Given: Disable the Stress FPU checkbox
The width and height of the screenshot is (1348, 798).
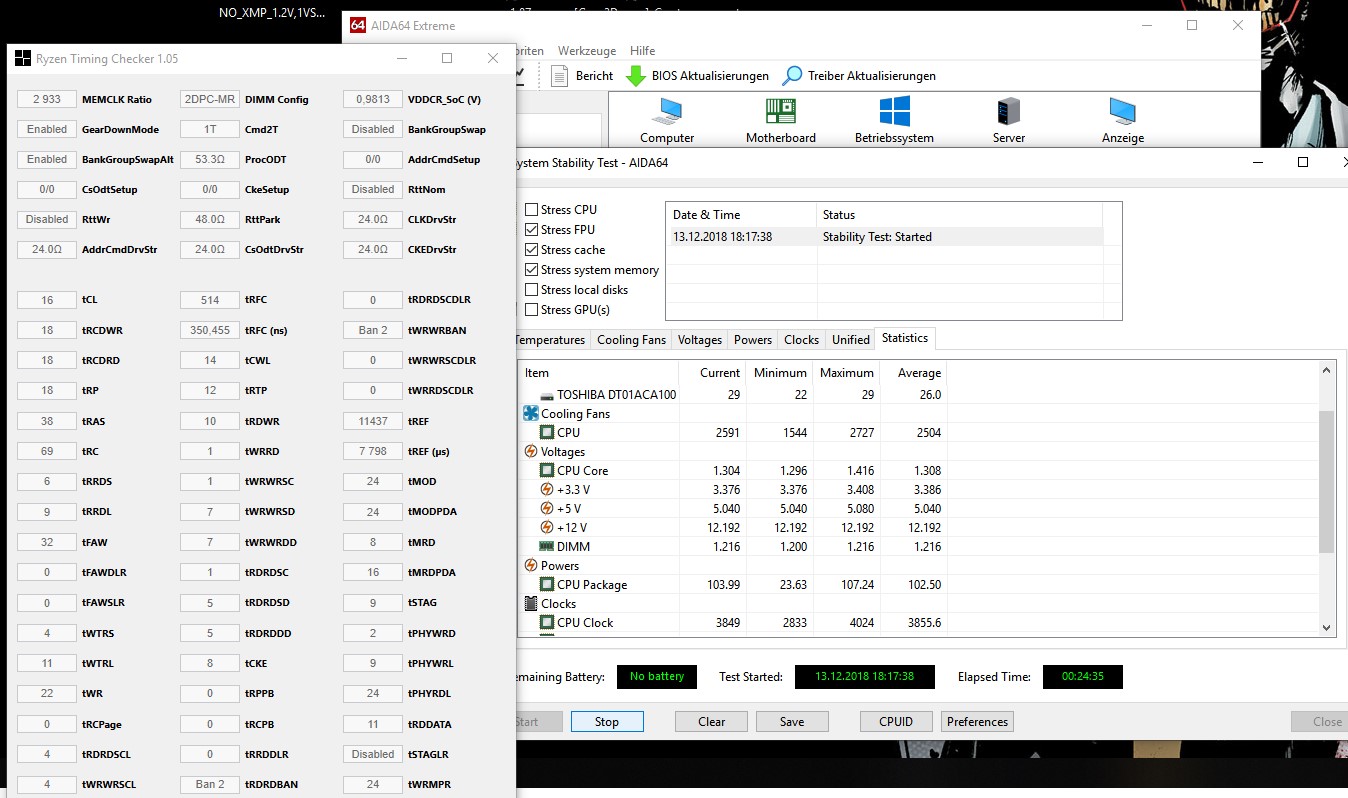Looking at the screenshot, I should tap(531, 230).
